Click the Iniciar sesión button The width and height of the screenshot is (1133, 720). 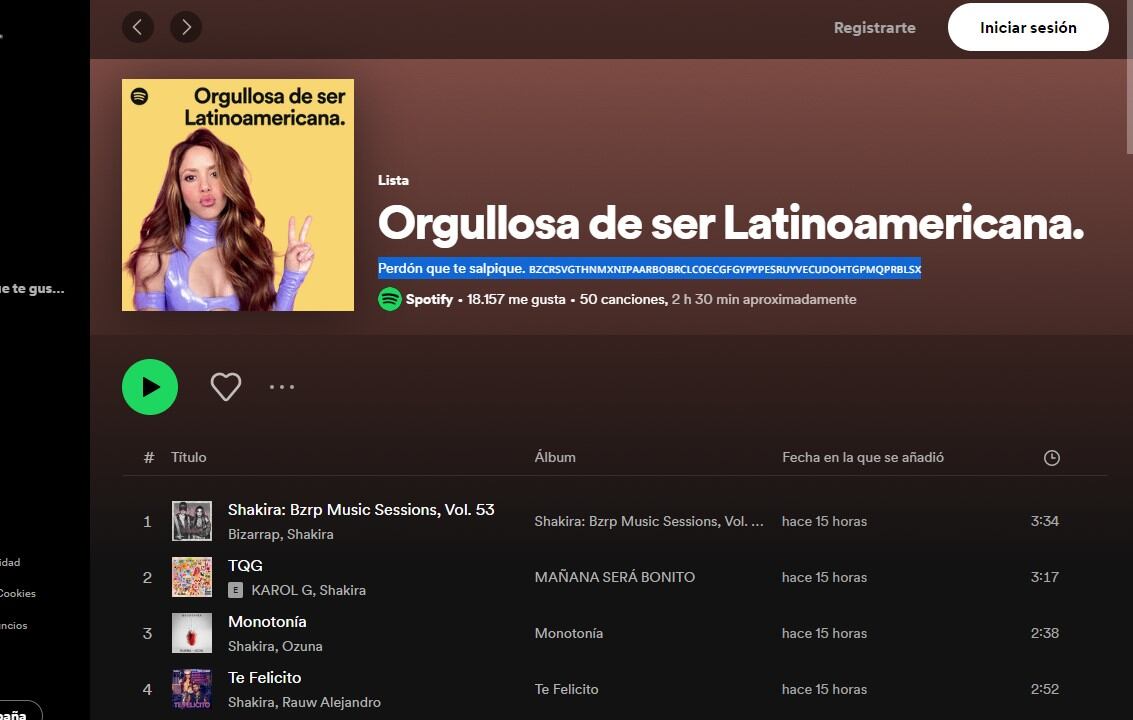1028,27
